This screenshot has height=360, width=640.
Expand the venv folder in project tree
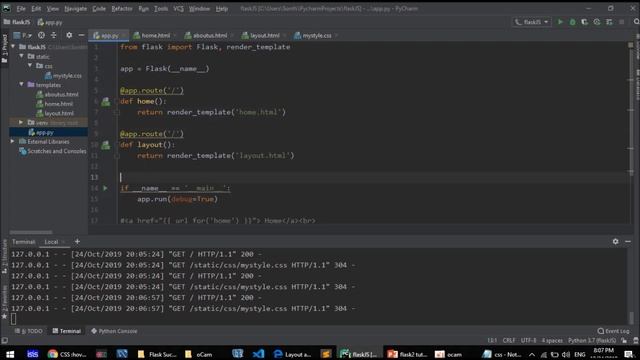(21, 122)
